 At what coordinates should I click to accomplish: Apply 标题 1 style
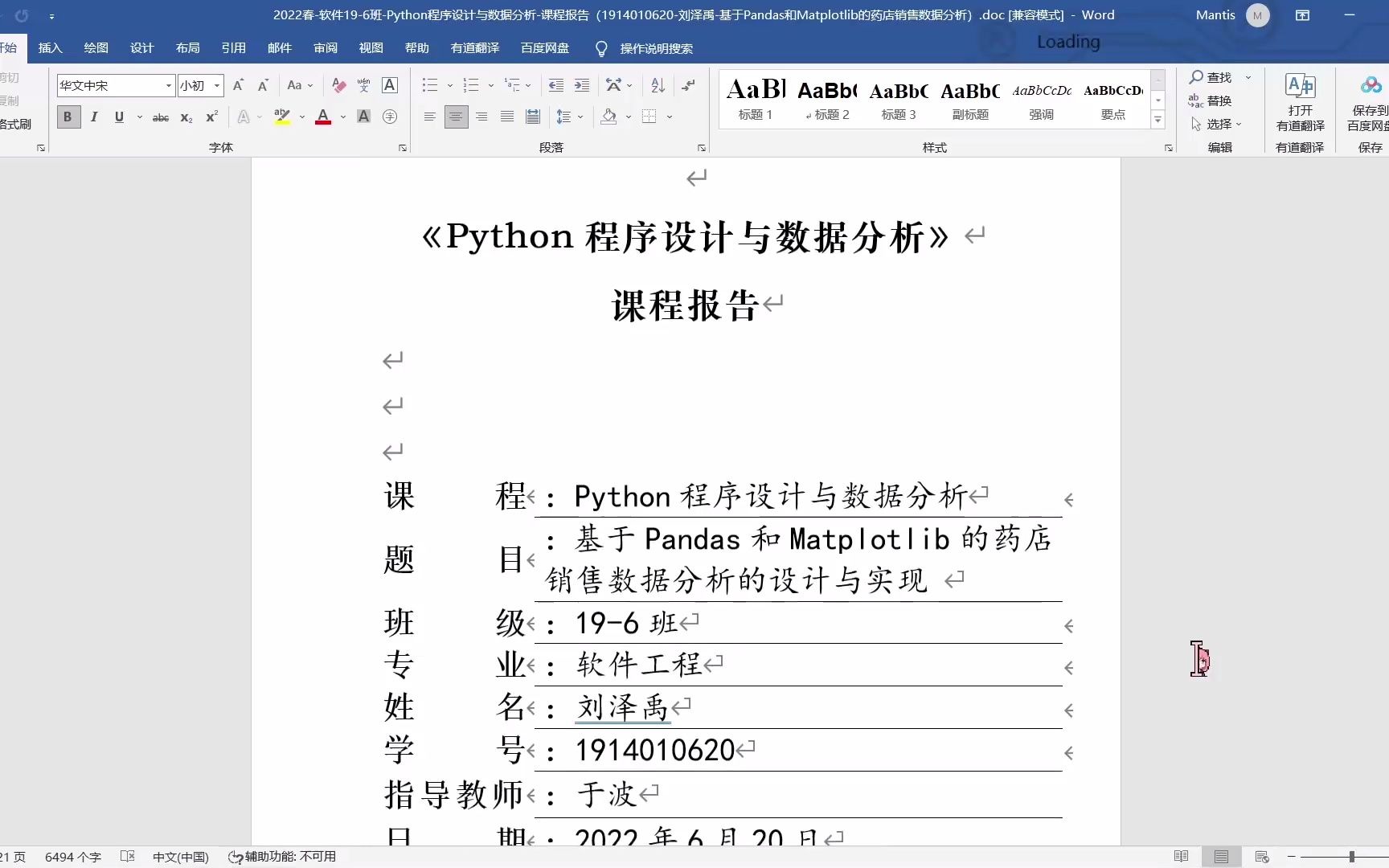pos(756,100)
